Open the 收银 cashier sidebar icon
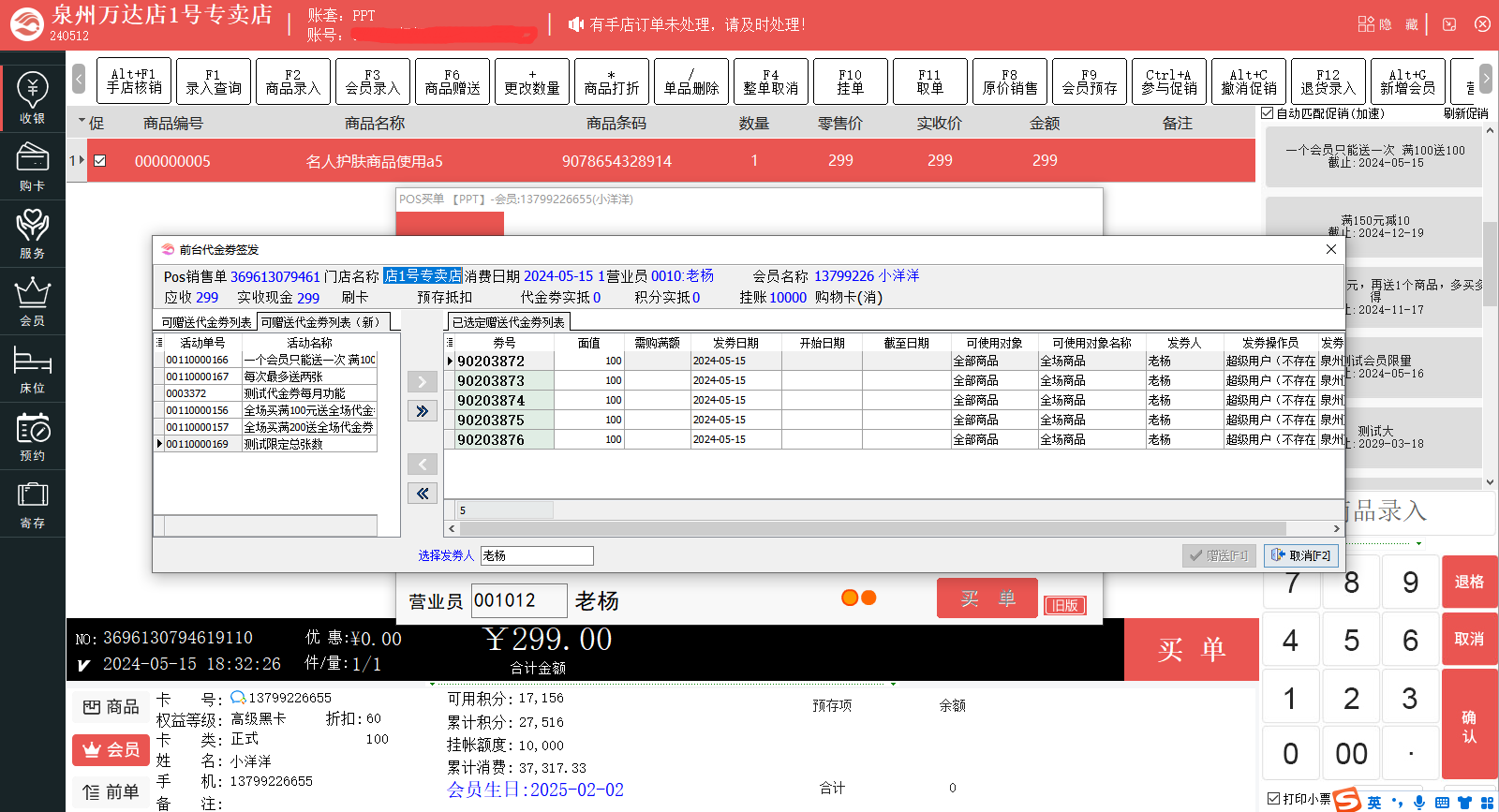The image size is (1499, 812). (x=32, y=98)
